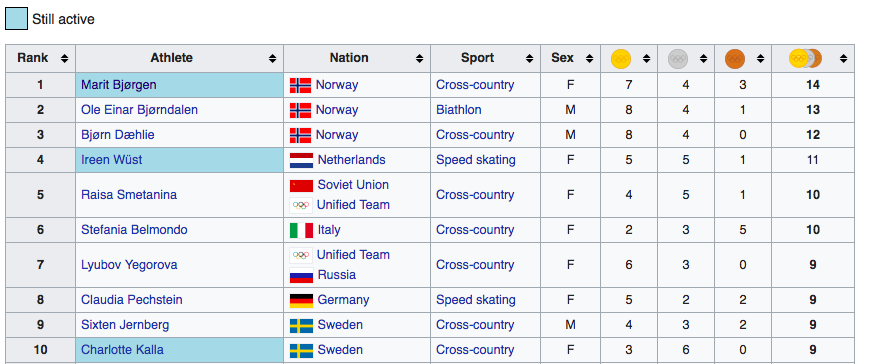The height and width of the screenshot is (364, 888).
Task: Open Soviet Union nation link
Action: [x=353, y=185]
